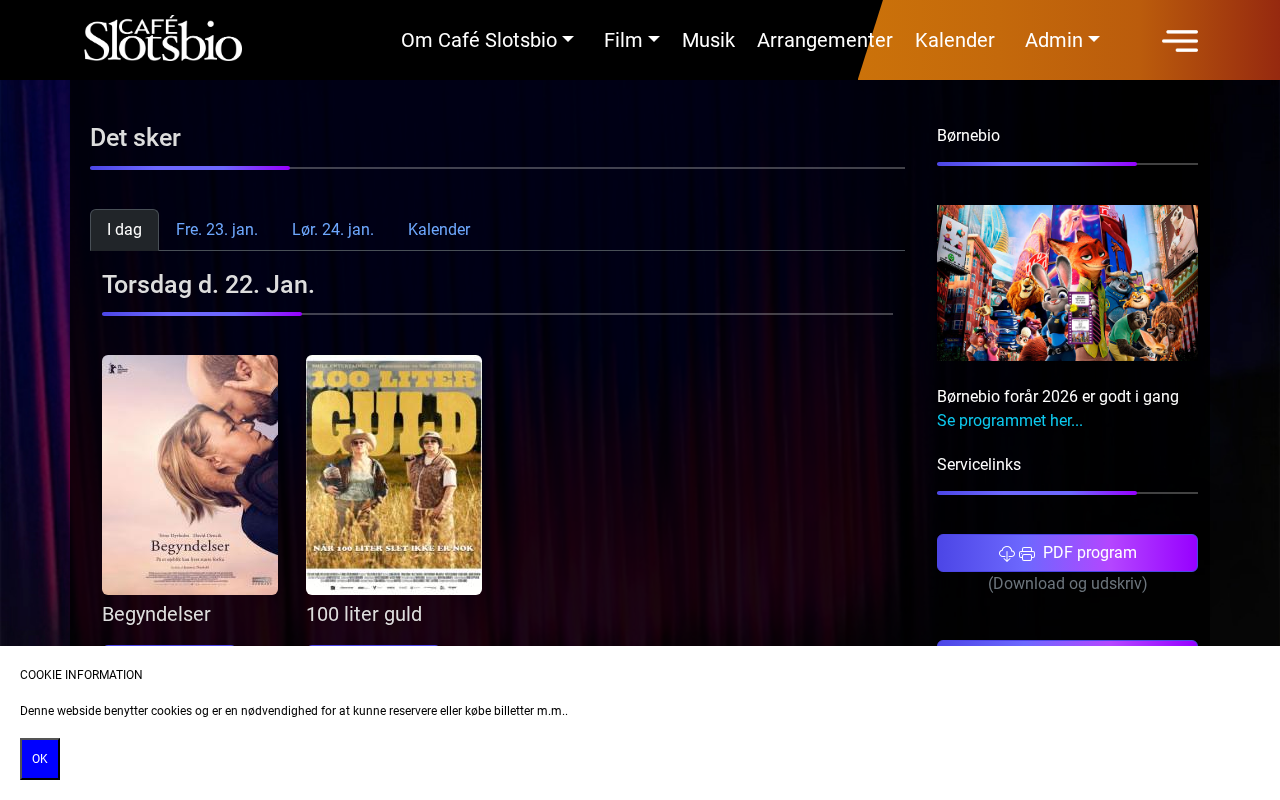The height and width of the screenshot is (800, 1280).
Task: Expand the Admin dropdown menu
Action: tap(1062, 40)
